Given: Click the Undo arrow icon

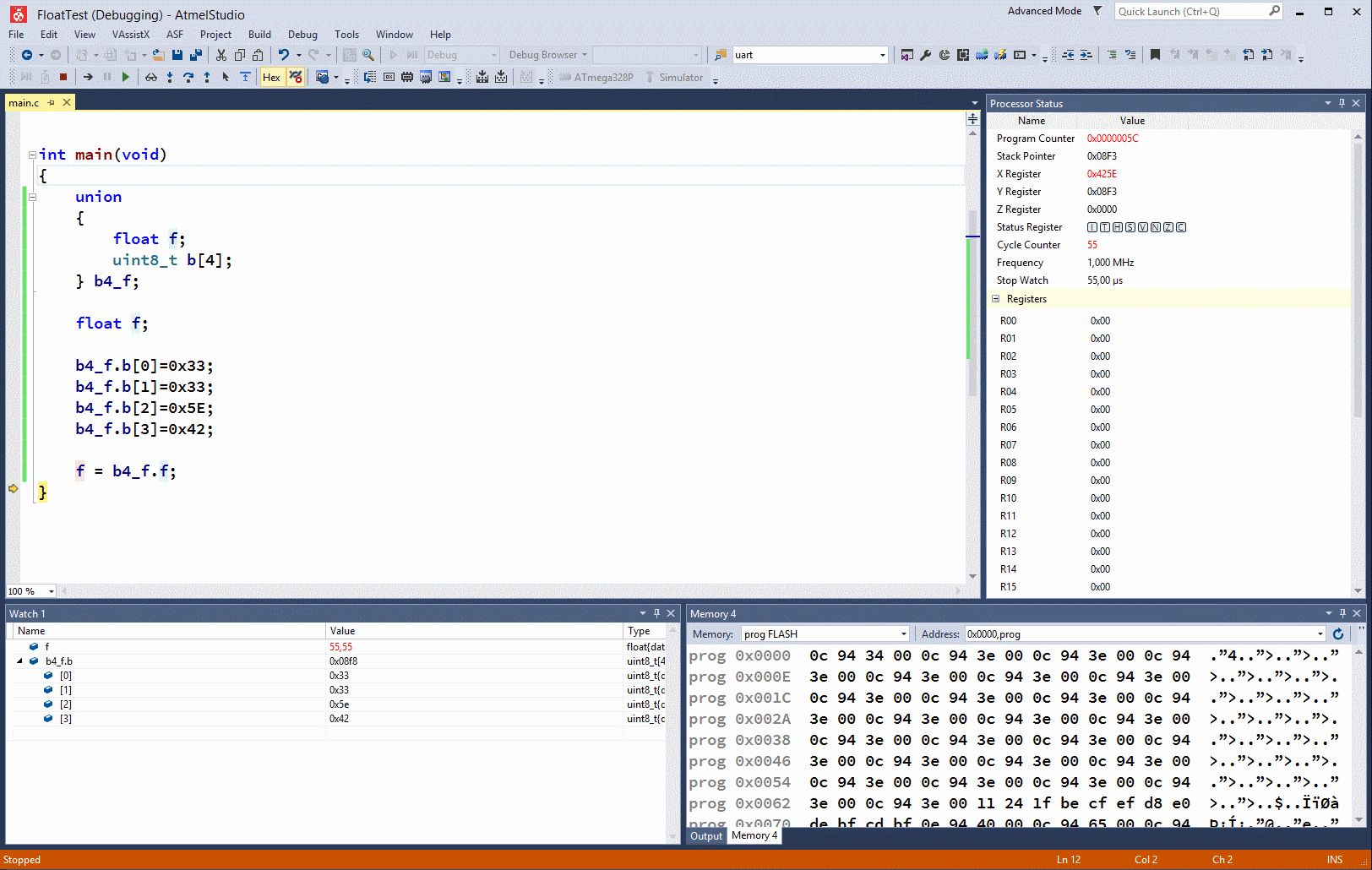Looking at the screenshot, I should coord(284,55).
